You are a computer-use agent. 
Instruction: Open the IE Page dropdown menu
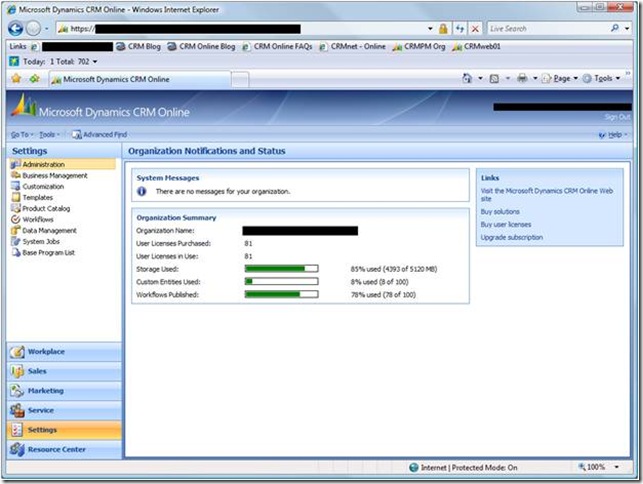(x=563, y=79)
